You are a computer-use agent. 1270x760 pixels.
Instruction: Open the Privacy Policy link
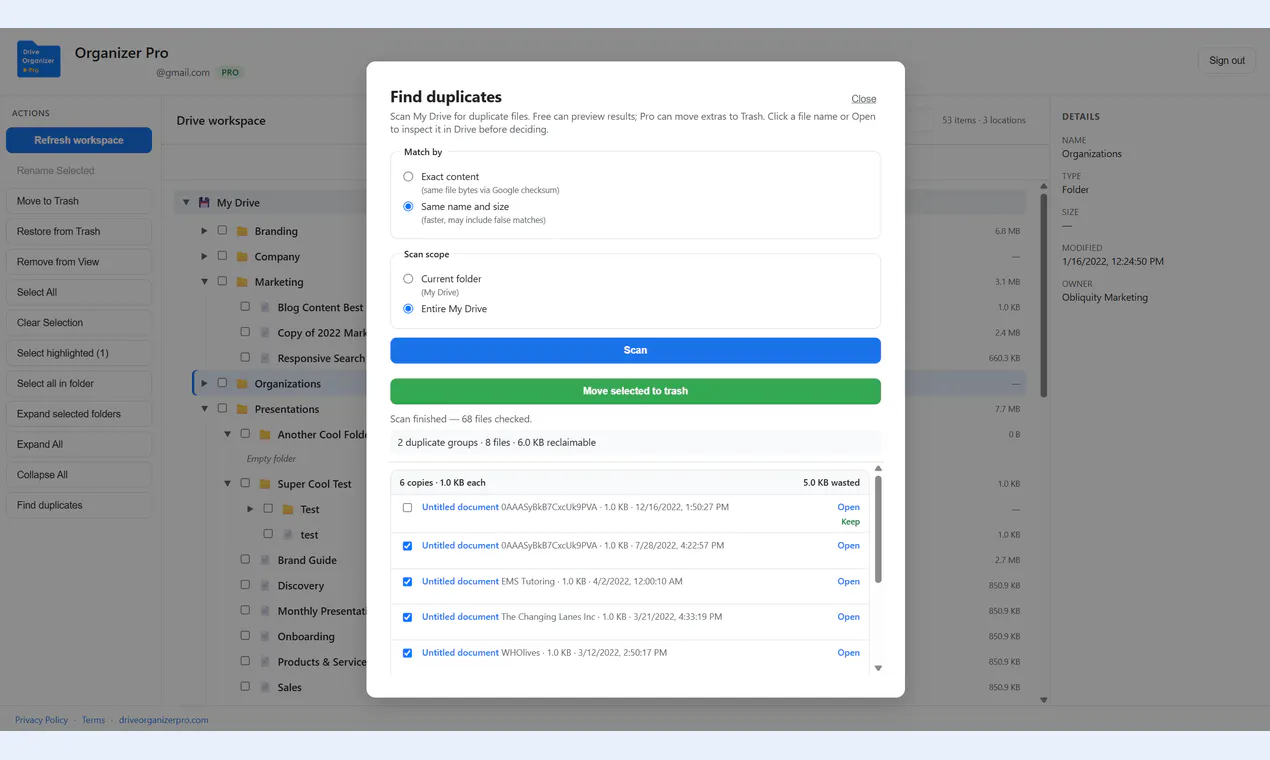(41, 720)
